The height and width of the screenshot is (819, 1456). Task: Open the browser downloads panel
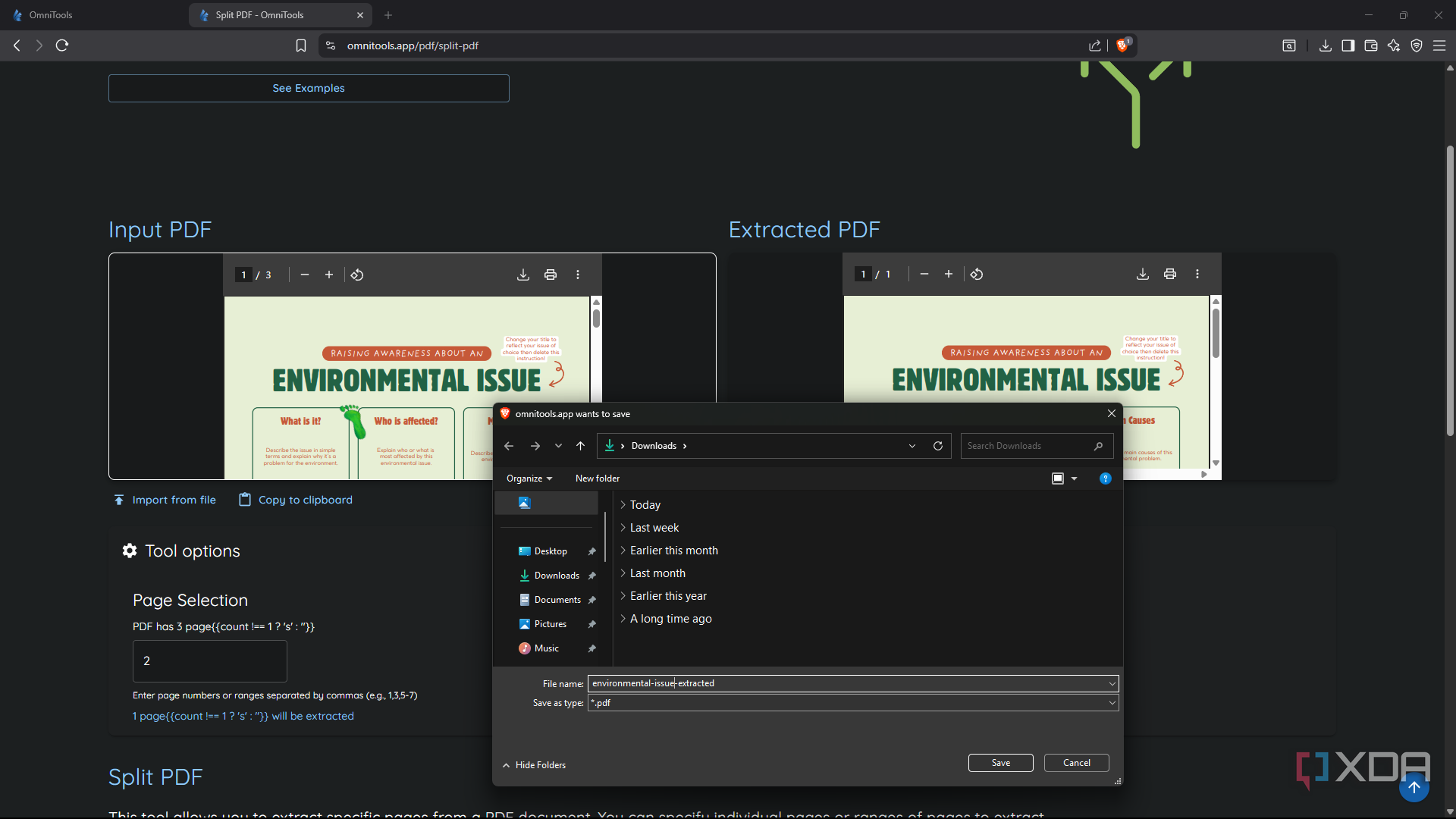coord(1326,45)
